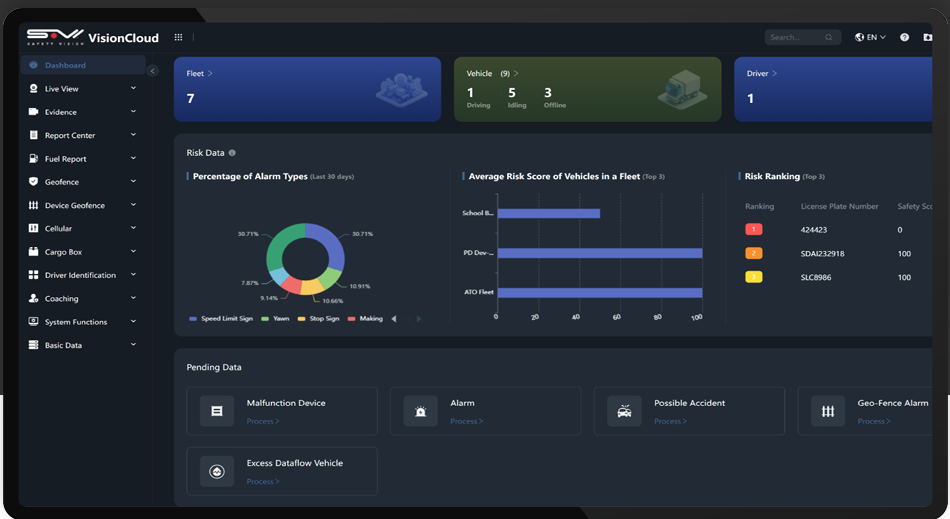Click the Possible Accident car icon
This screenshot has width=950, height=519.
click(624, 411)
